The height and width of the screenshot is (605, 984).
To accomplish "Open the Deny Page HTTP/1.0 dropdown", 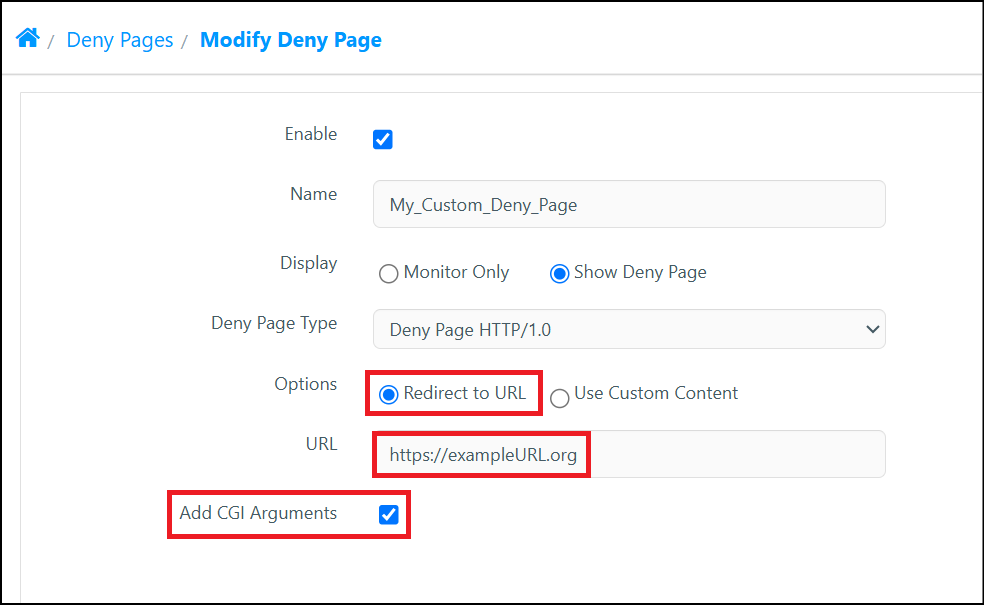I will click(629, 329).
